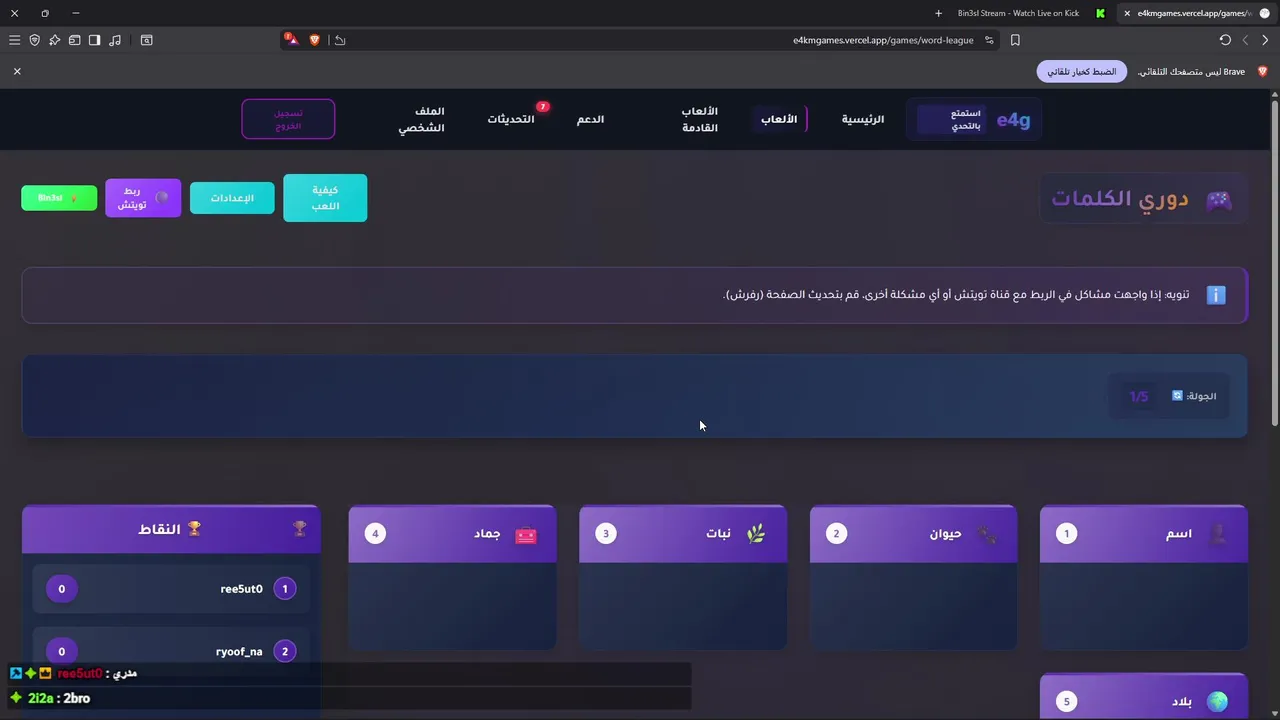Click the toolbox icon on the جماد card
Image resolution: width=1280 pixels, height=720 pixels.
click(526, 534)
